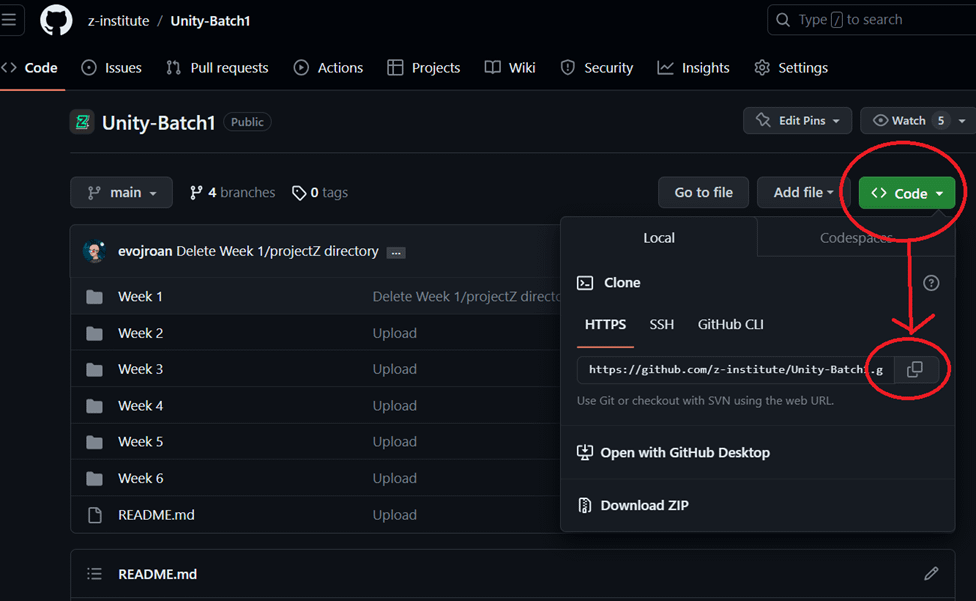Open the main branch dropdown
The image size is (976, 601).
pos(121,193)
